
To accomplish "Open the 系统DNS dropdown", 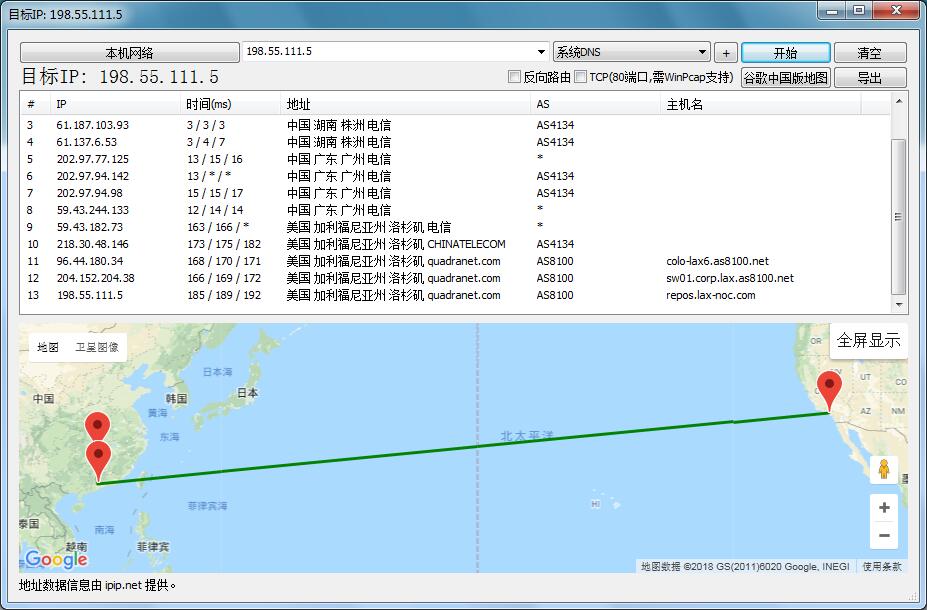I will tap(703, 52).
